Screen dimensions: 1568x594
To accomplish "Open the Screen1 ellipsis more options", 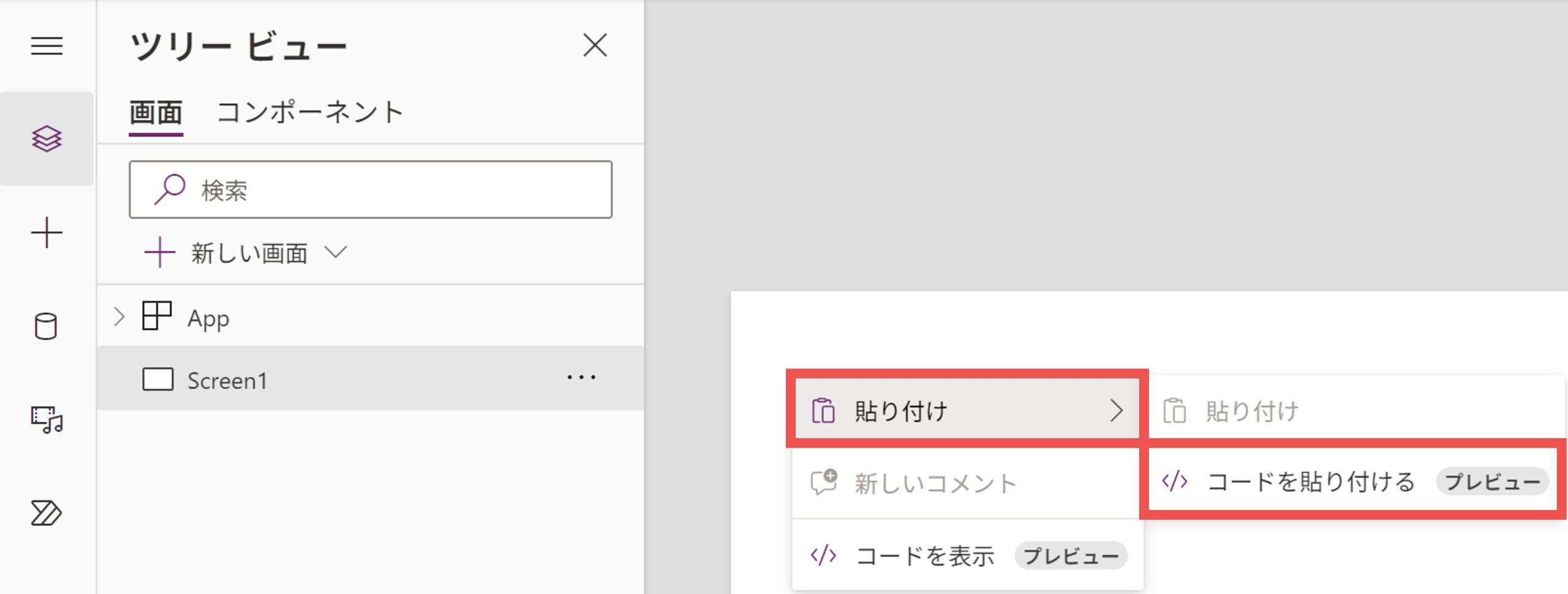I will pyautogui.click(x=581, y=378).
